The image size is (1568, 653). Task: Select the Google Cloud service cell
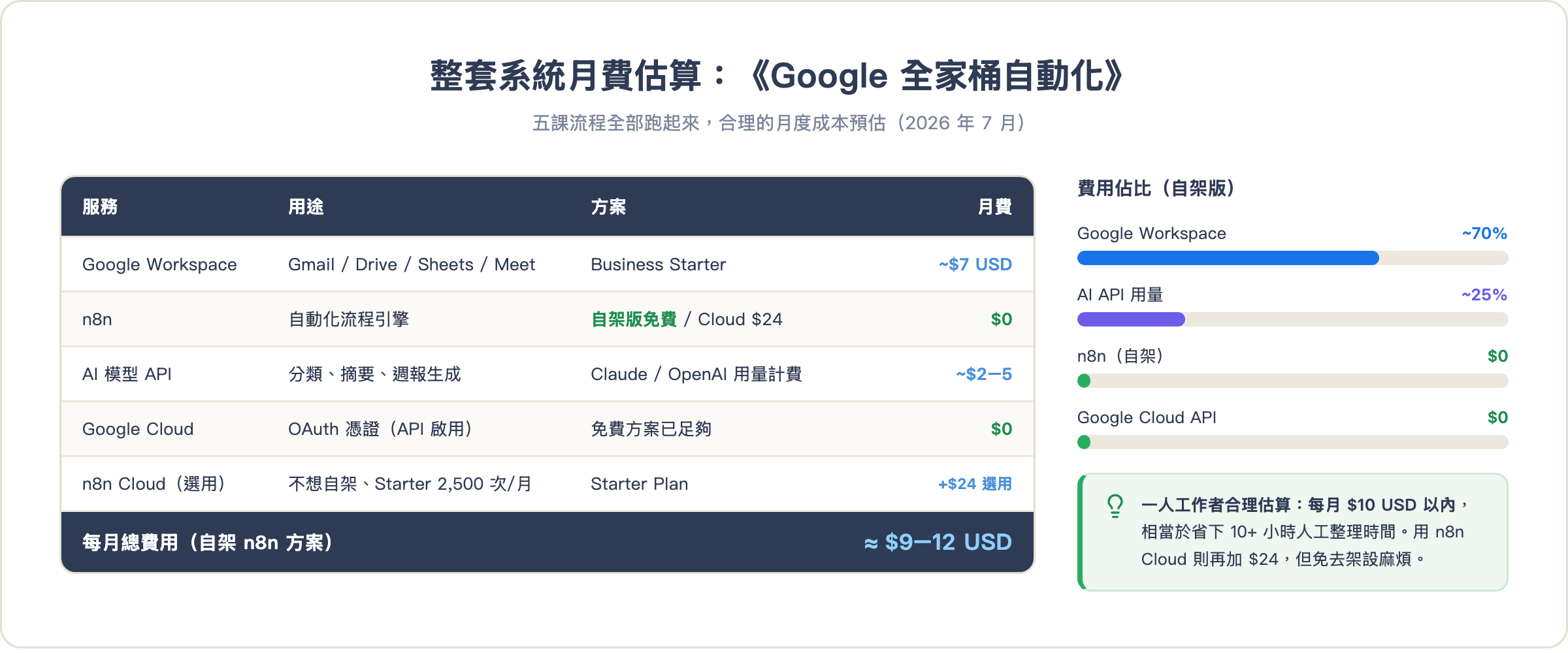point(138,429)
